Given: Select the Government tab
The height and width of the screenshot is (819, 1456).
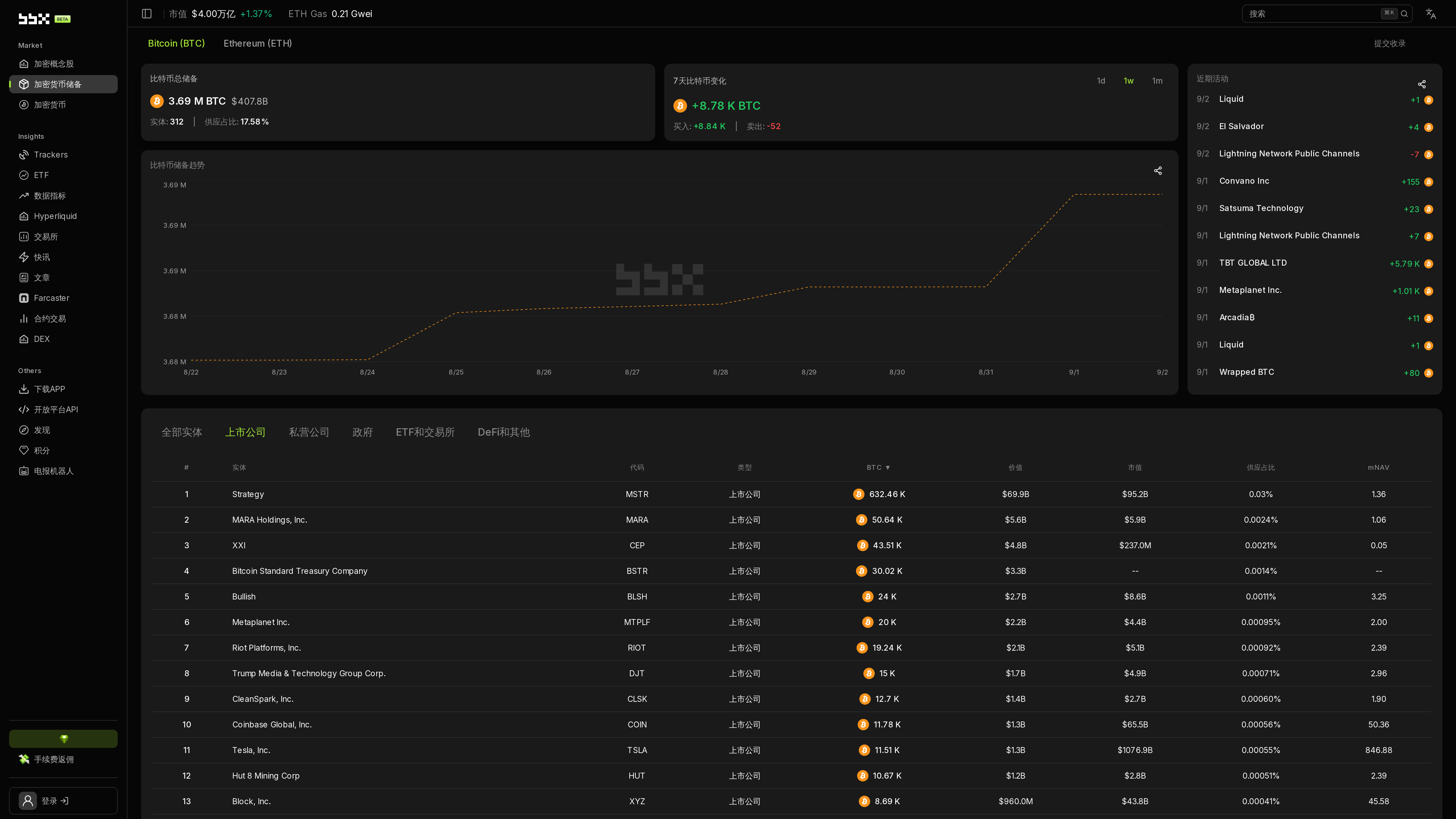Looking at the screenshot, I should [x=362, y=432].
